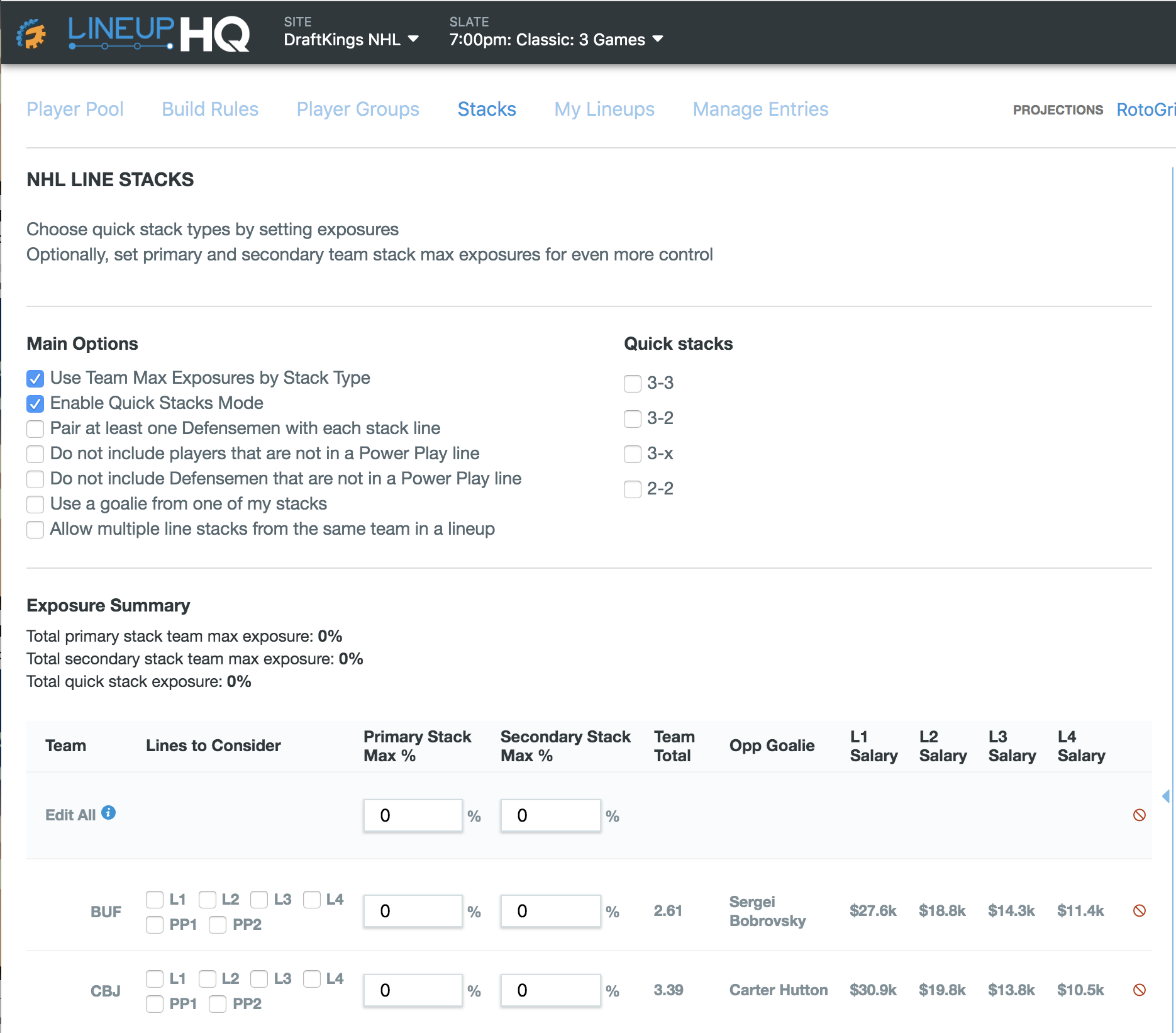This screenshot has width=1176, height=1033.
Task: Check the L3 box for BUF
Action: [x=259, y=900]
